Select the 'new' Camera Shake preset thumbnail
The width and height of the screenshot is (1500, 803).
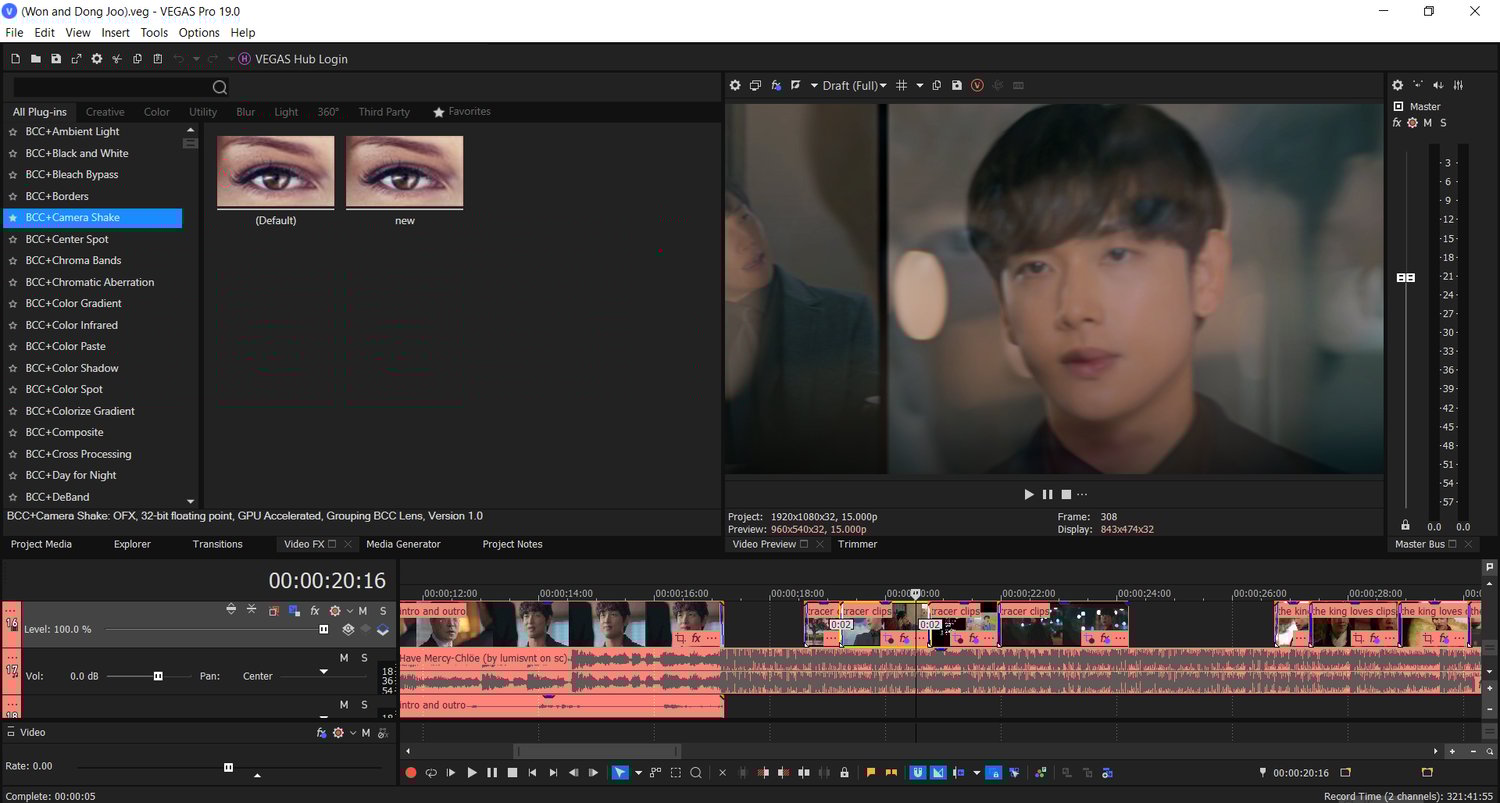(x=405, y=172)
